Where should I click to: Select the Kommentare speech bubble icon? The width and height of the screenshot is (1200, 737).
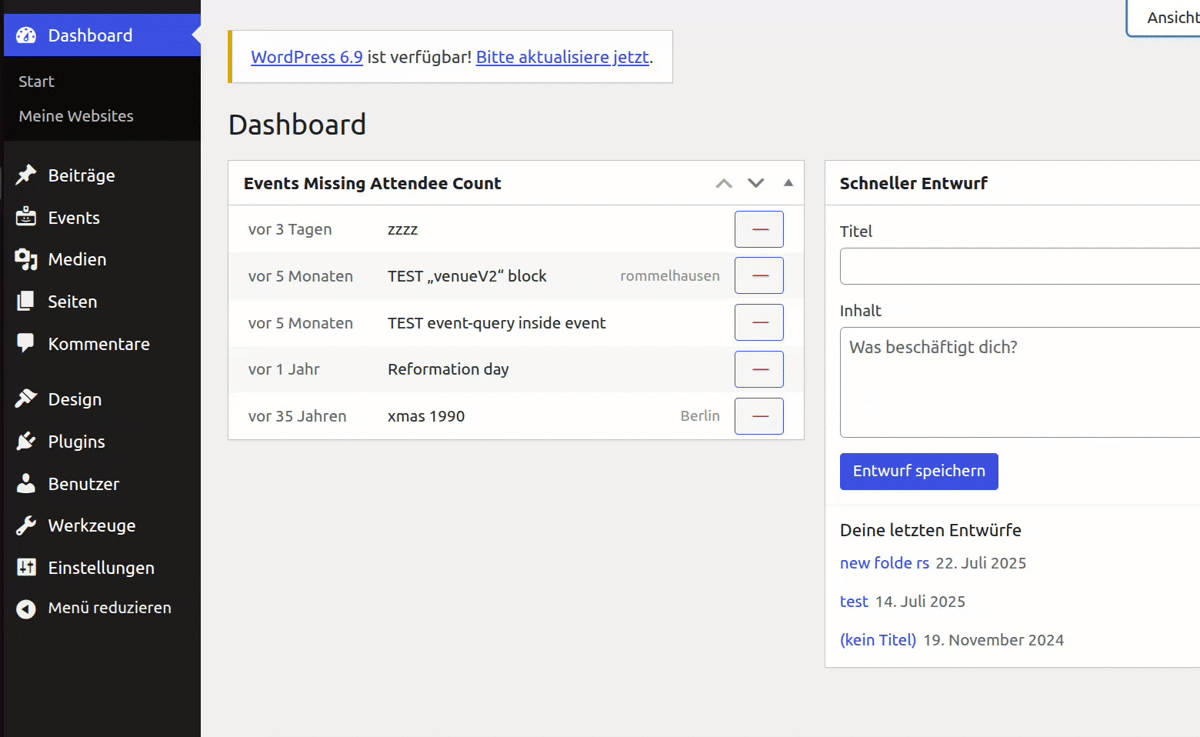click(x=26, y=343)
